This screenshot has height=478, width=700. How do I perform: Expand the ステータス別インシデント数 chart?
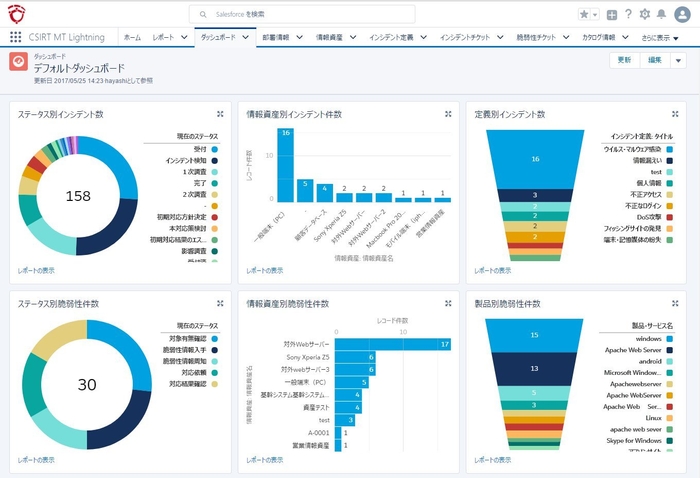point(220,114)
